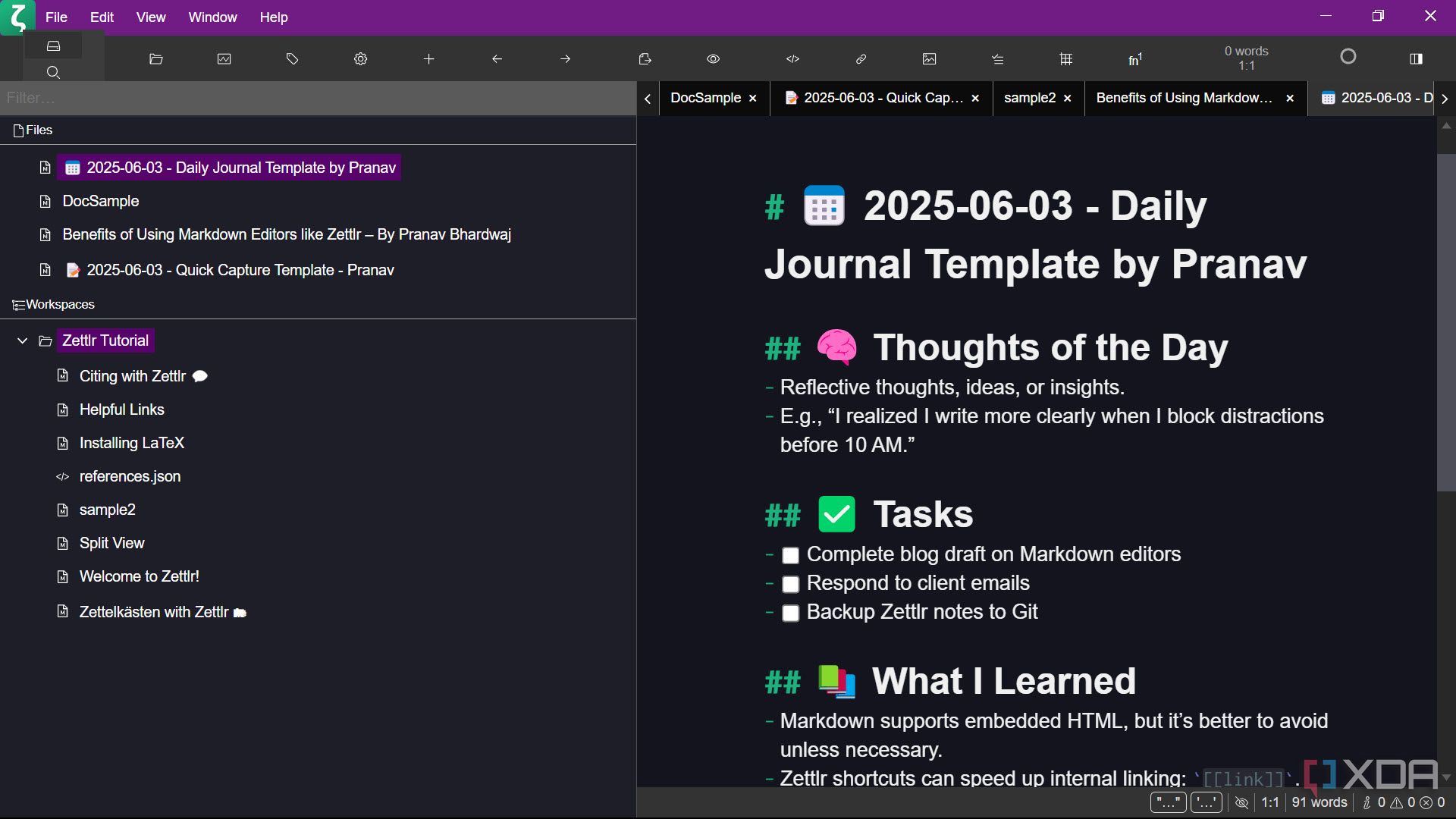1456x819 pixels.
Task: Select the Zettlr Tutorial workspace folder
Action: (x=105, y=340)
